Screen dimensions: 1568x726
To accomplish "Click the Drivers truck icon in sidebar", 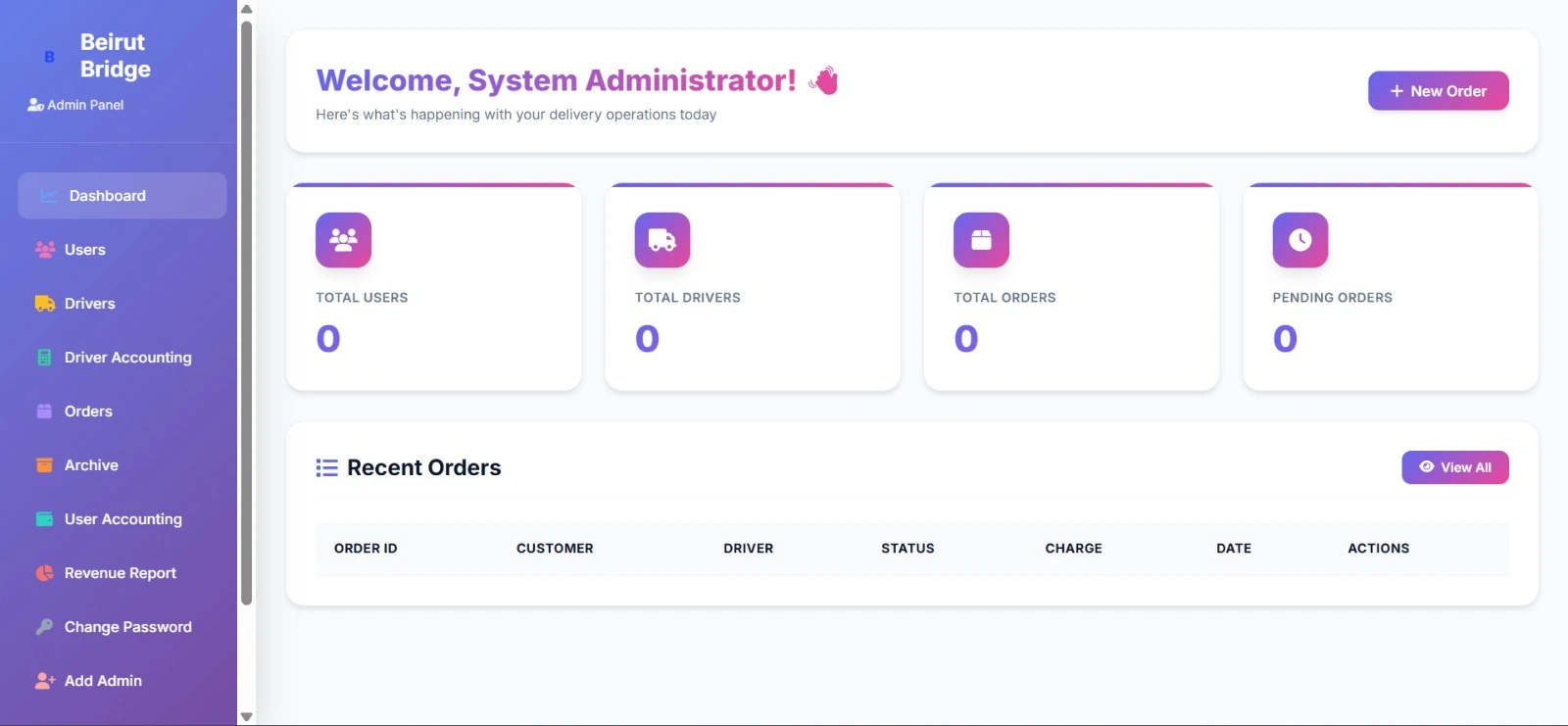I will [x=45, y=304].
